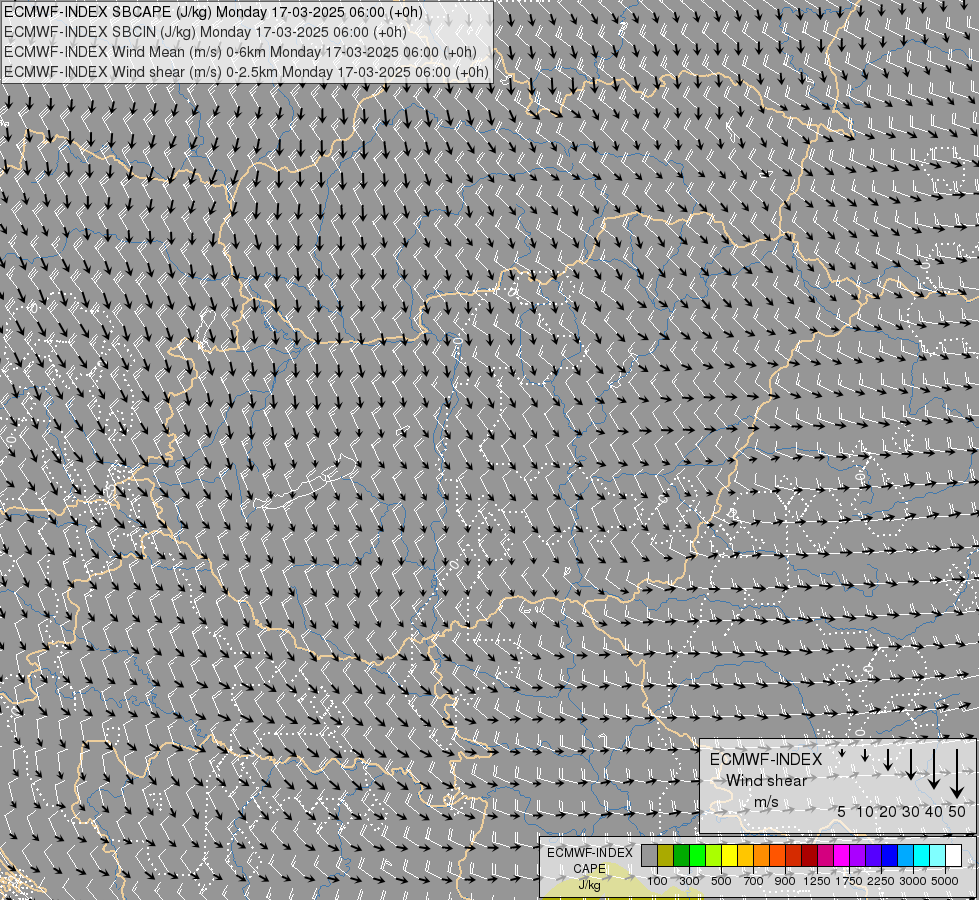Viewport: 979px width, 900px height.
Task: Select the crimson pink CAPE swatch
Action: 825,855
